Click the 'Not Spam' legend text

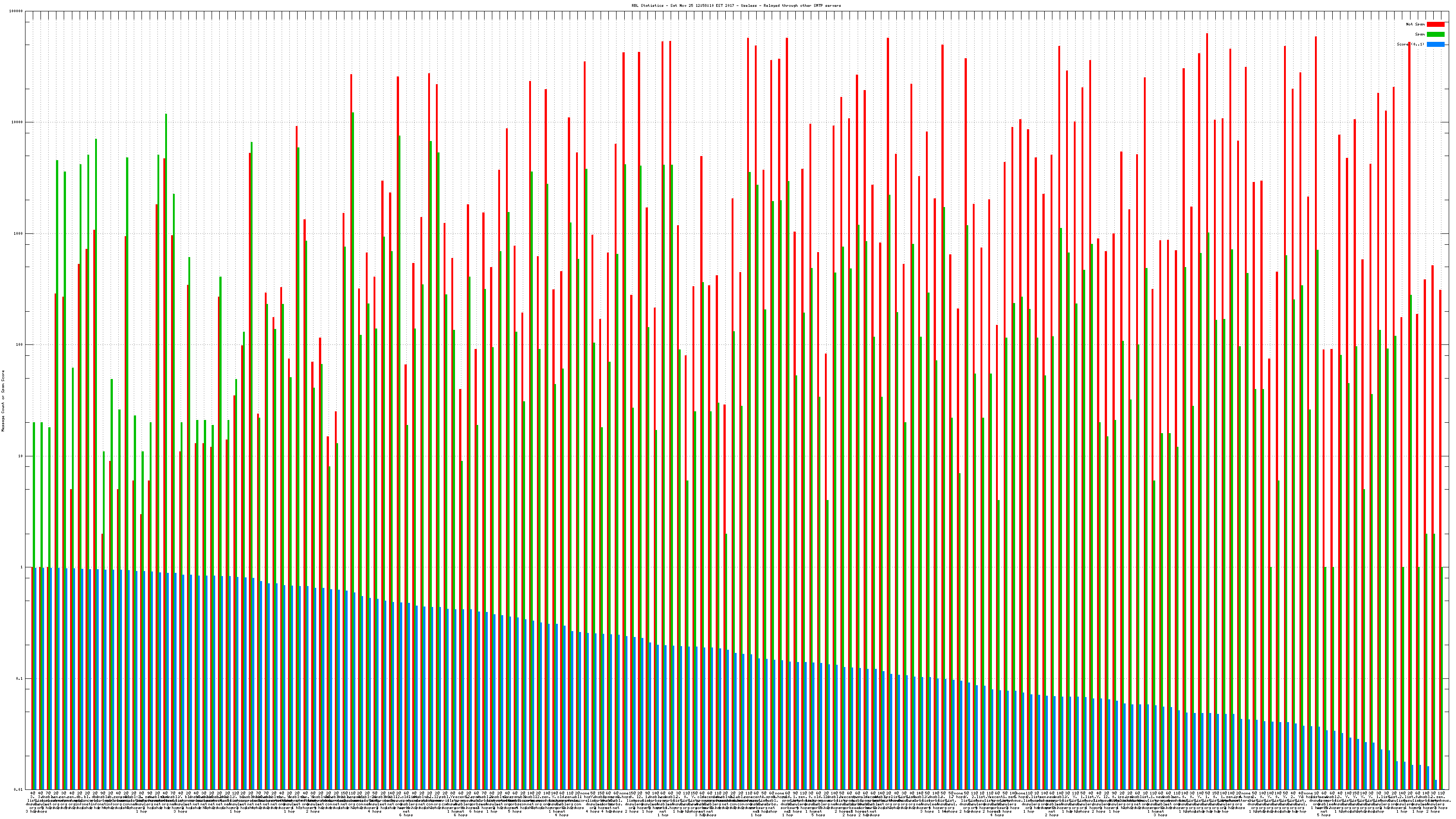(x=1416, y=24)
